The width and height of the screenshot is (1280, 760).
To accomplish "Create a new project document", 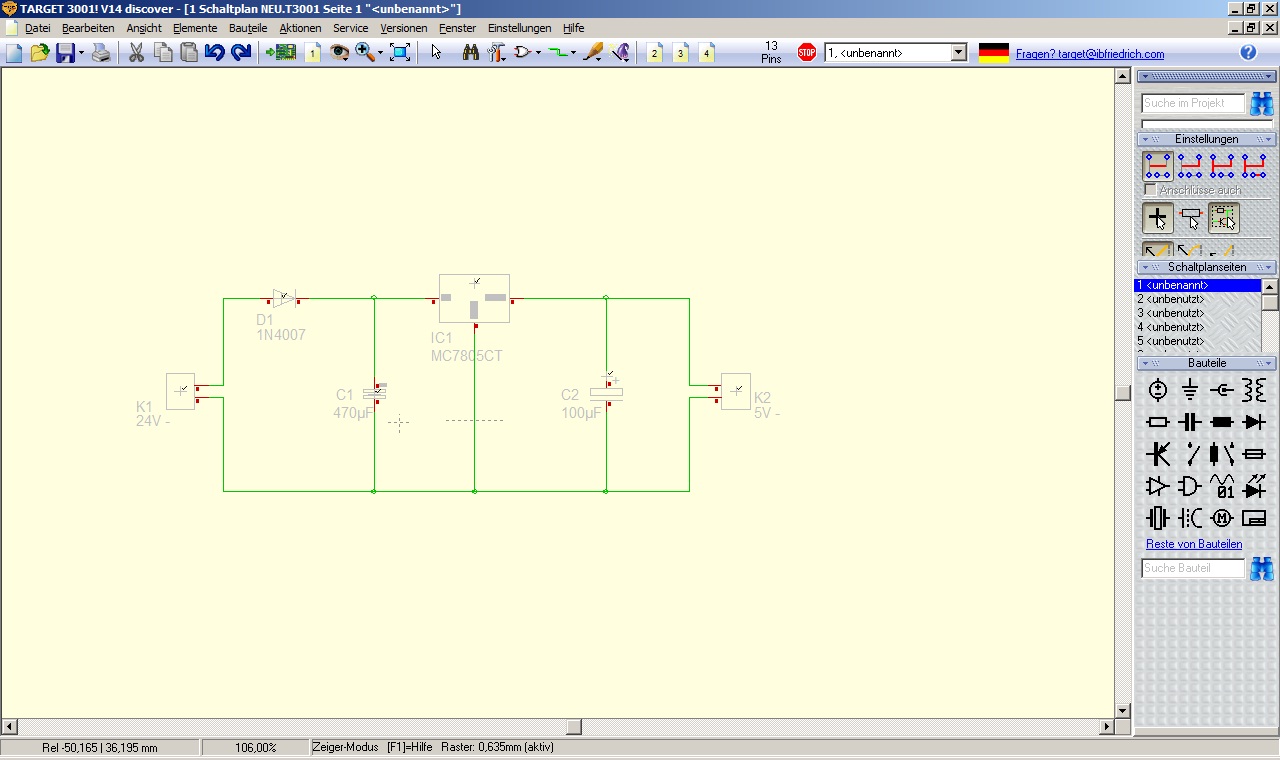I will pyautogui.click(x=14, y=53).
